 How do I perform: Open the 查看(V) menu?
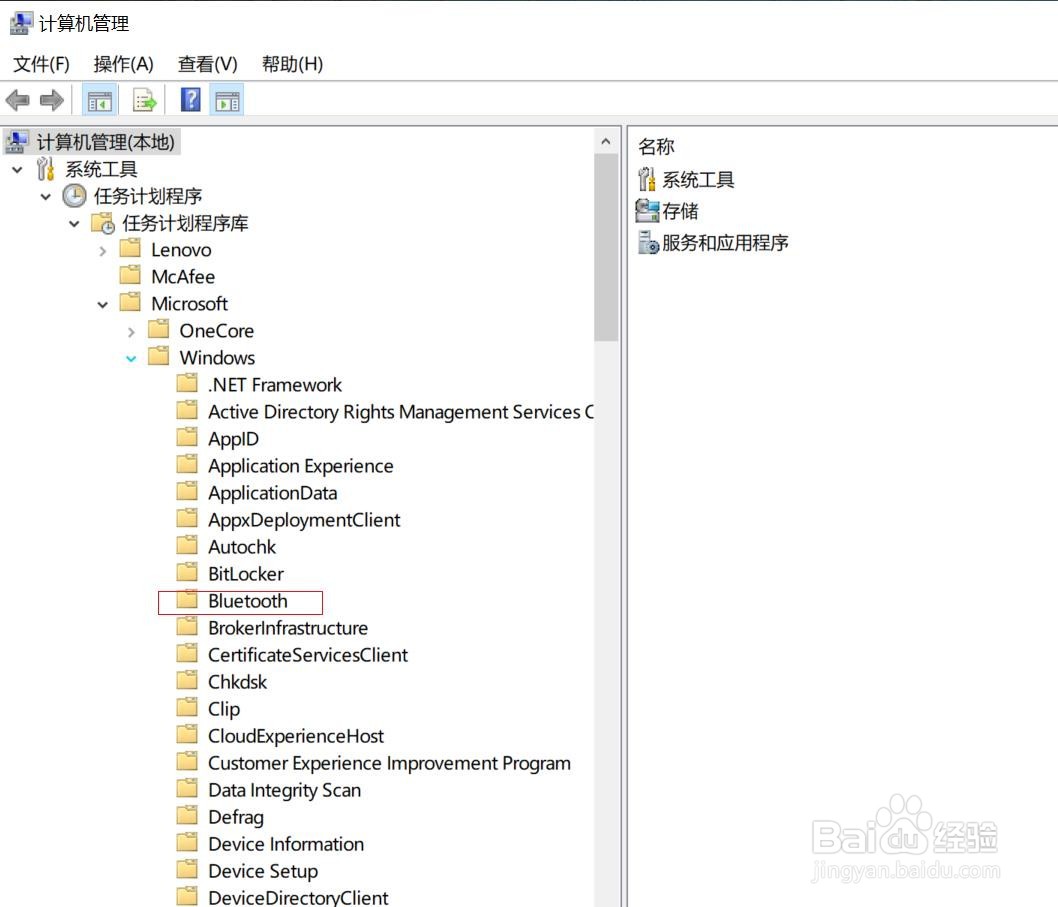tap(208, 64)
